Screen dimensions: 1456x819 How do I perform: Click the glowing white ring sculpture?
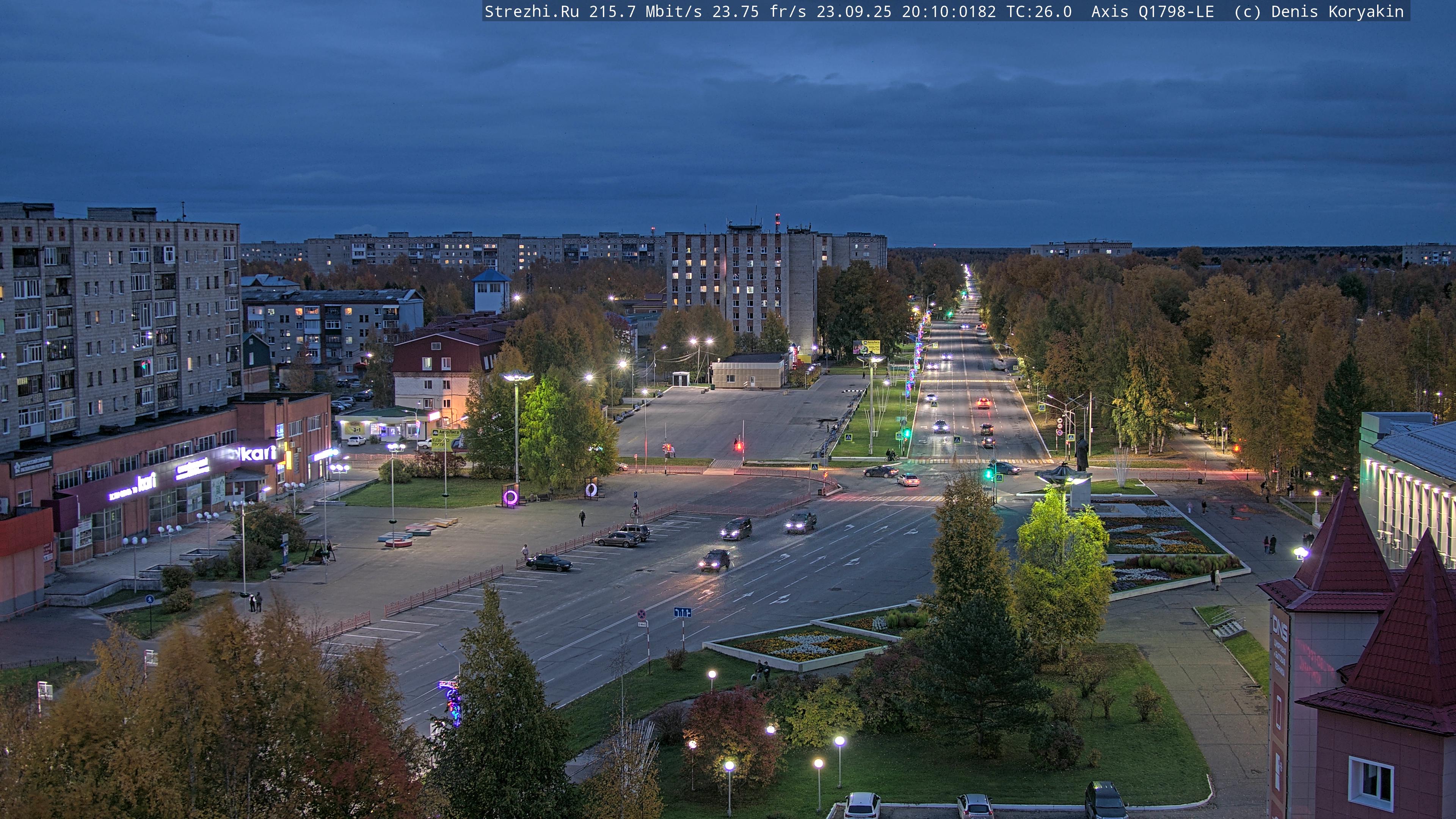[591, 490]
